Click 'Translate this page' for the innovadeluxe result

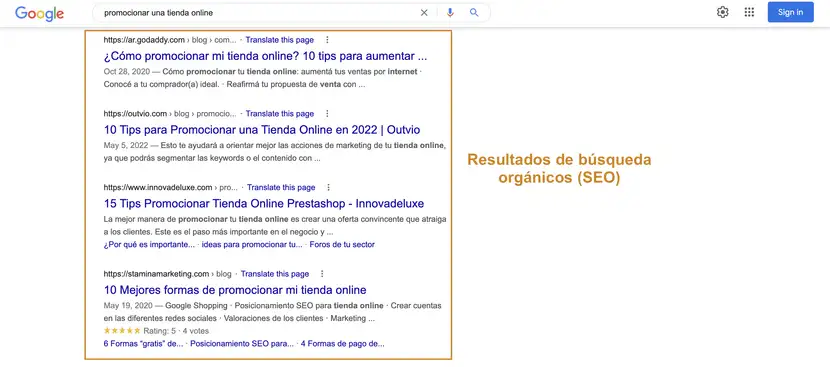click(x=281, y=187)
